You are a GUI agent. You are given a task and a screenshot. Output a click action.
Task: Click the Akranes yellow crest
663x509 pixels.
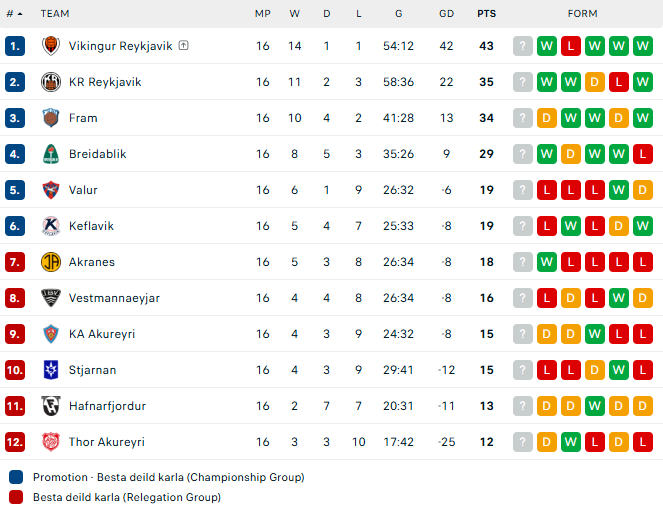point(51,262)
